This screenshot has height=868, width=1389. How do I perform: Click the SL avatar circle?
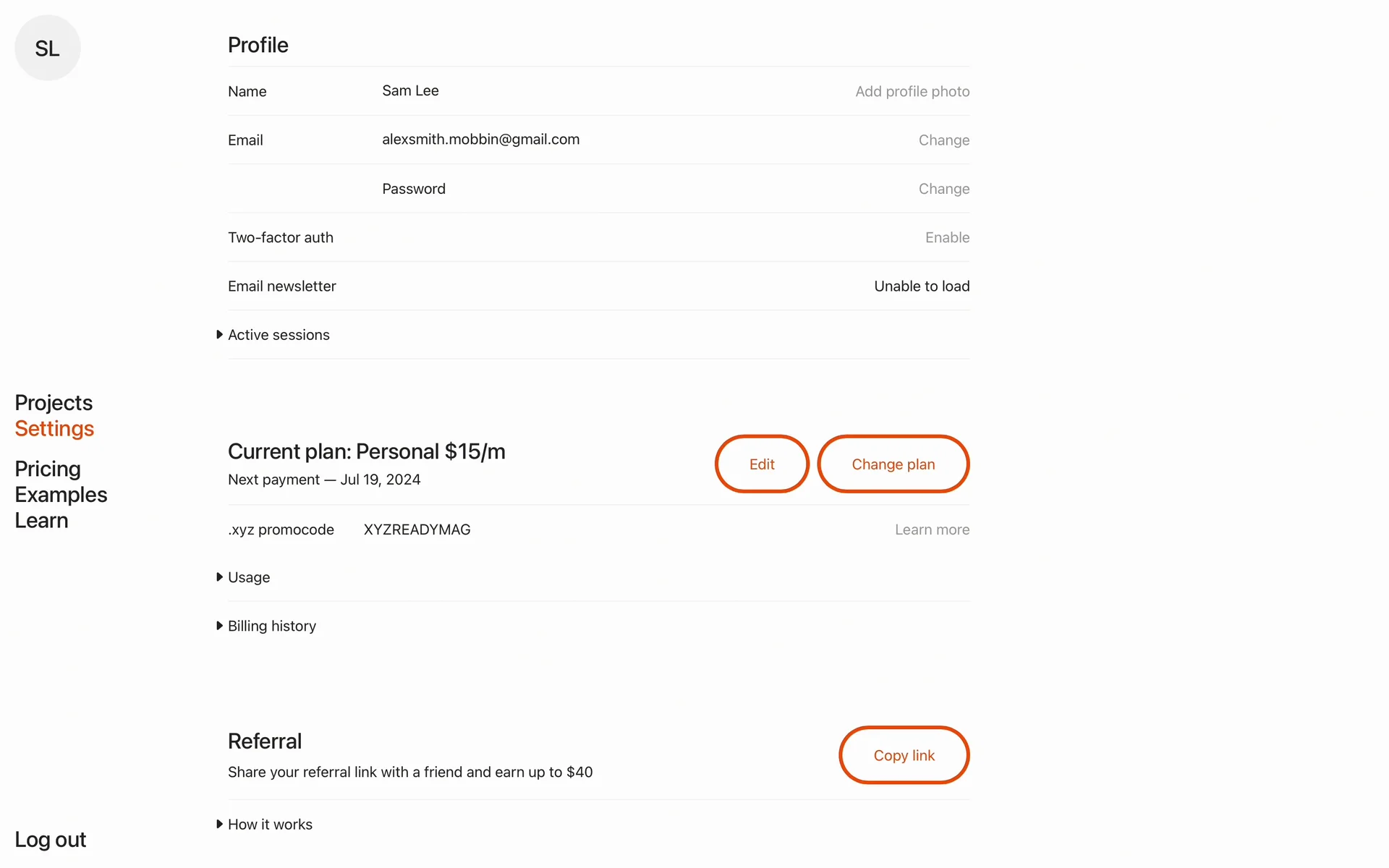[x=48, y=48]
